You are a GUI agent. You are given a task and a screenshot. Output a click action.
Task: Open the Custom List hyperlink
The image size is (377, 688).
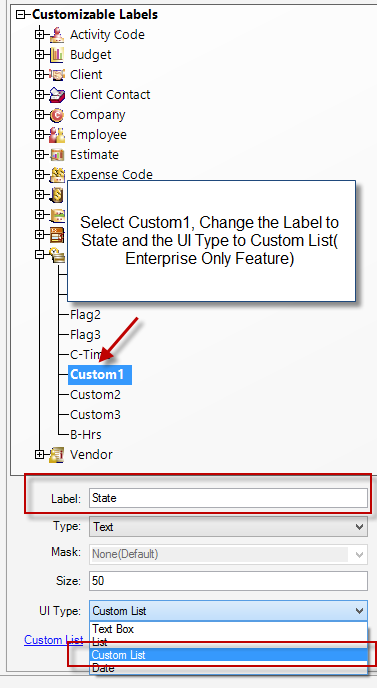(x=54, y=640)
